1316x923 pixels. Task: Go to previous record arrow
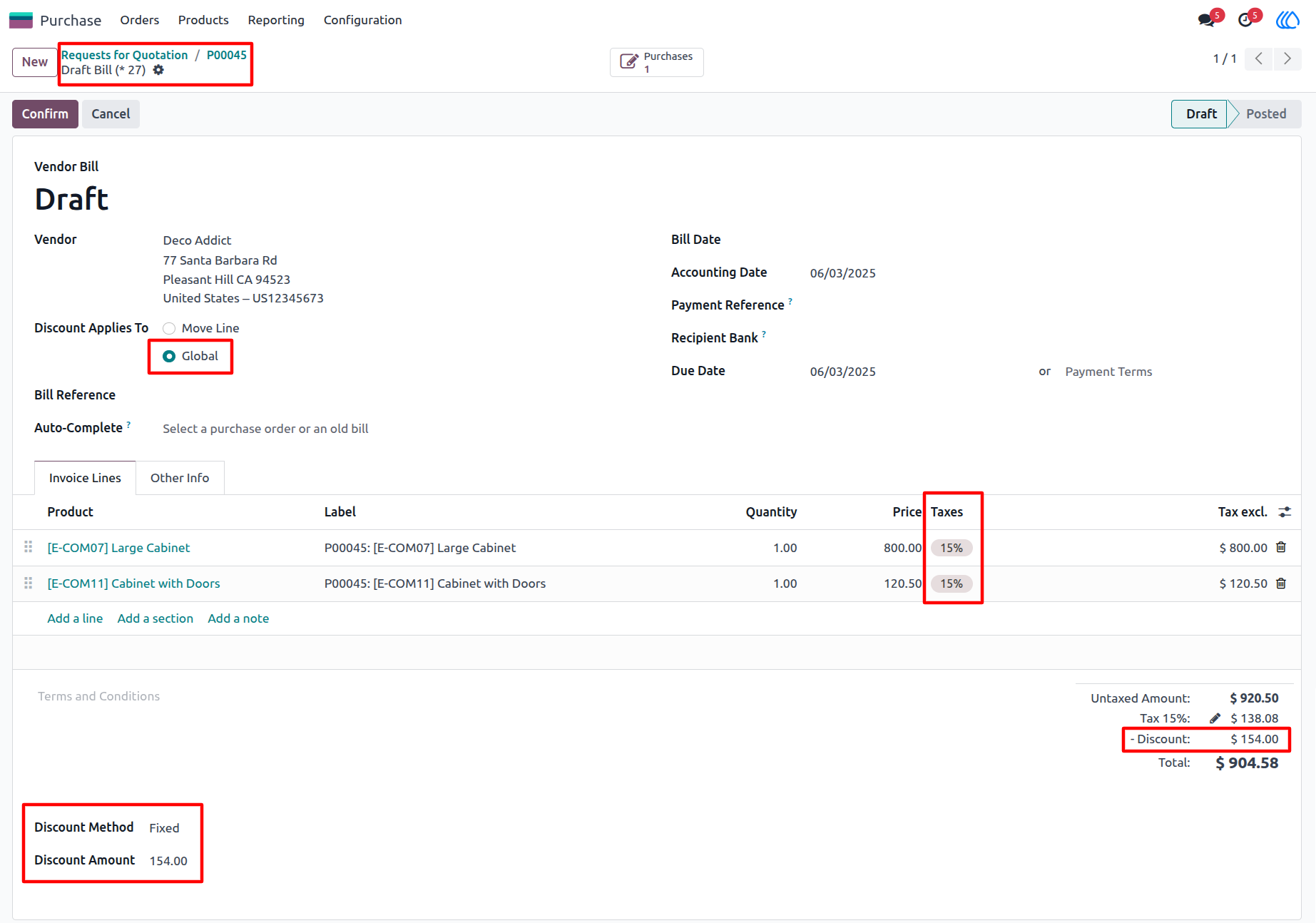1259,58
